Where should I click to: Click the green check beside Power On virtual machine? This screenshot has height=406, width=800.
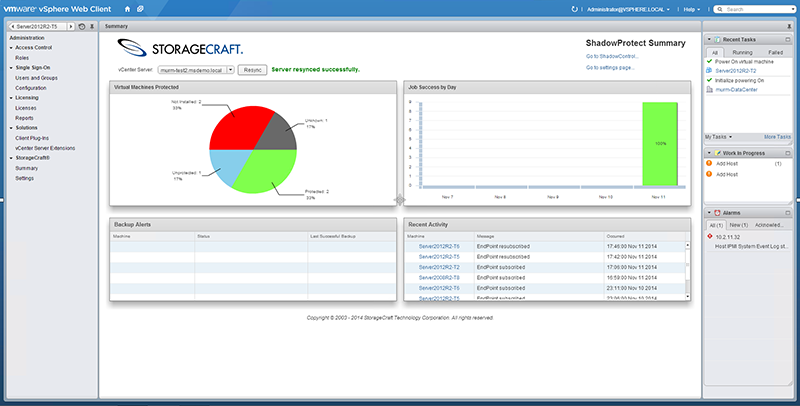(x=709, y=61)
